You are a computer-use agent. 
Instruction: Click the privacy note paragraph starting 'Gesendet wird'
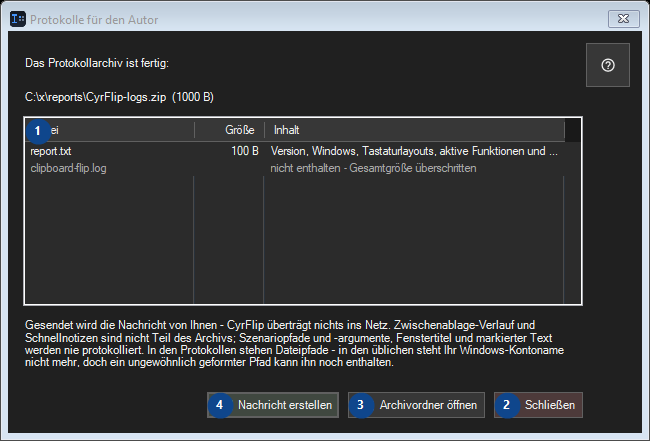tap(294, 344)
